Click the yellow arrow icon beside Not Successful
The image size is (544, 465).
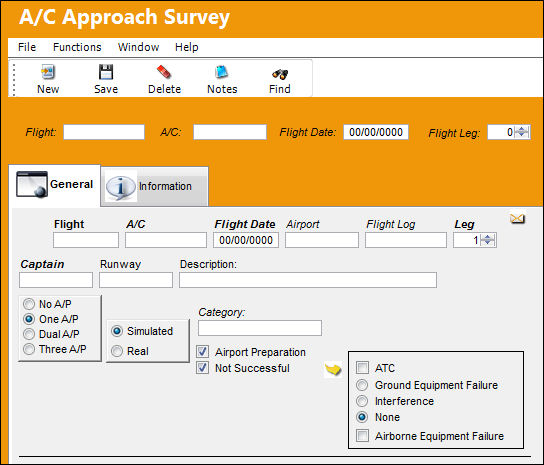[333, 369]
